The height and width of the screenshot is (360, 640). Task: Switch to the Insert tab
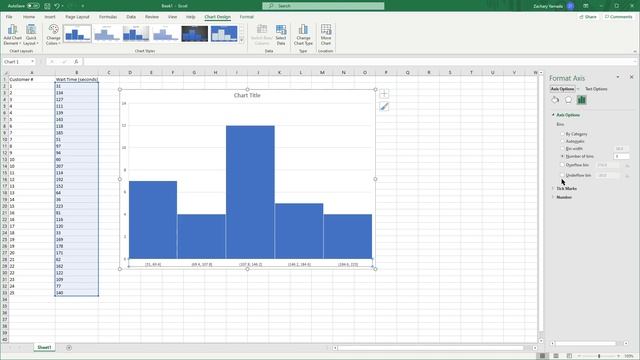50,17
